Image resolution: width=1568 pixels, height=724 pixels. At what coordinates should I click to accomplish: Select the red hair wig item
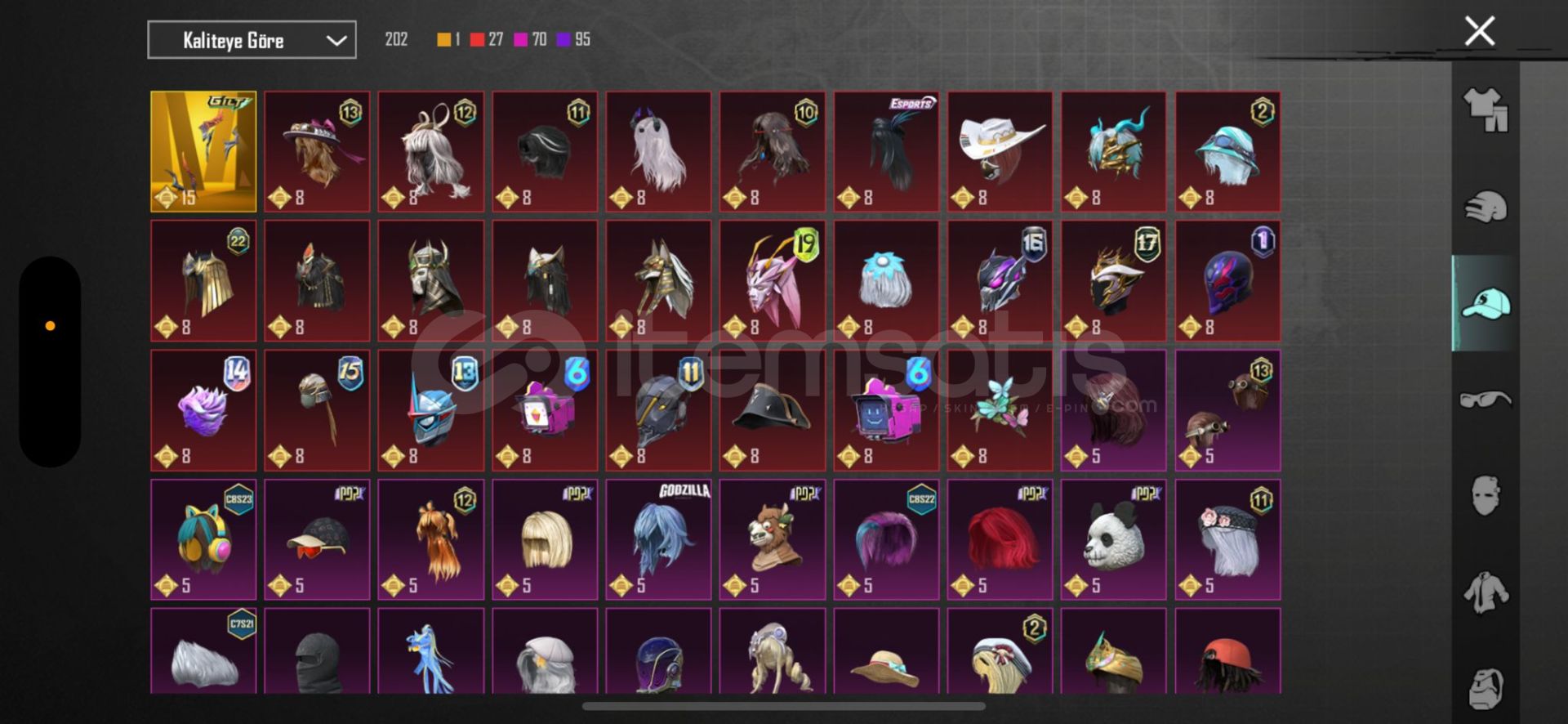[x=1000, y=539]
